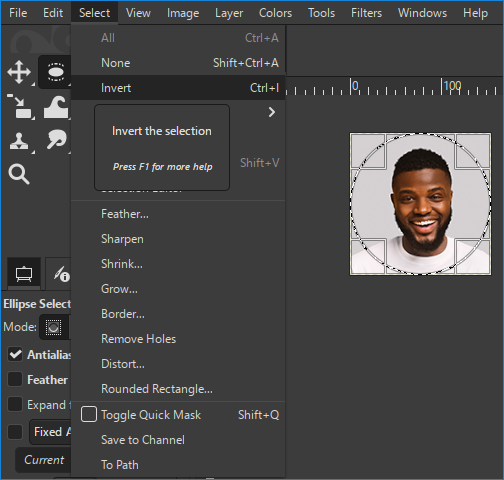Pick the Warp Transform tool
The width and height of the screenshot is (504, 480).
tap(56, 107)
